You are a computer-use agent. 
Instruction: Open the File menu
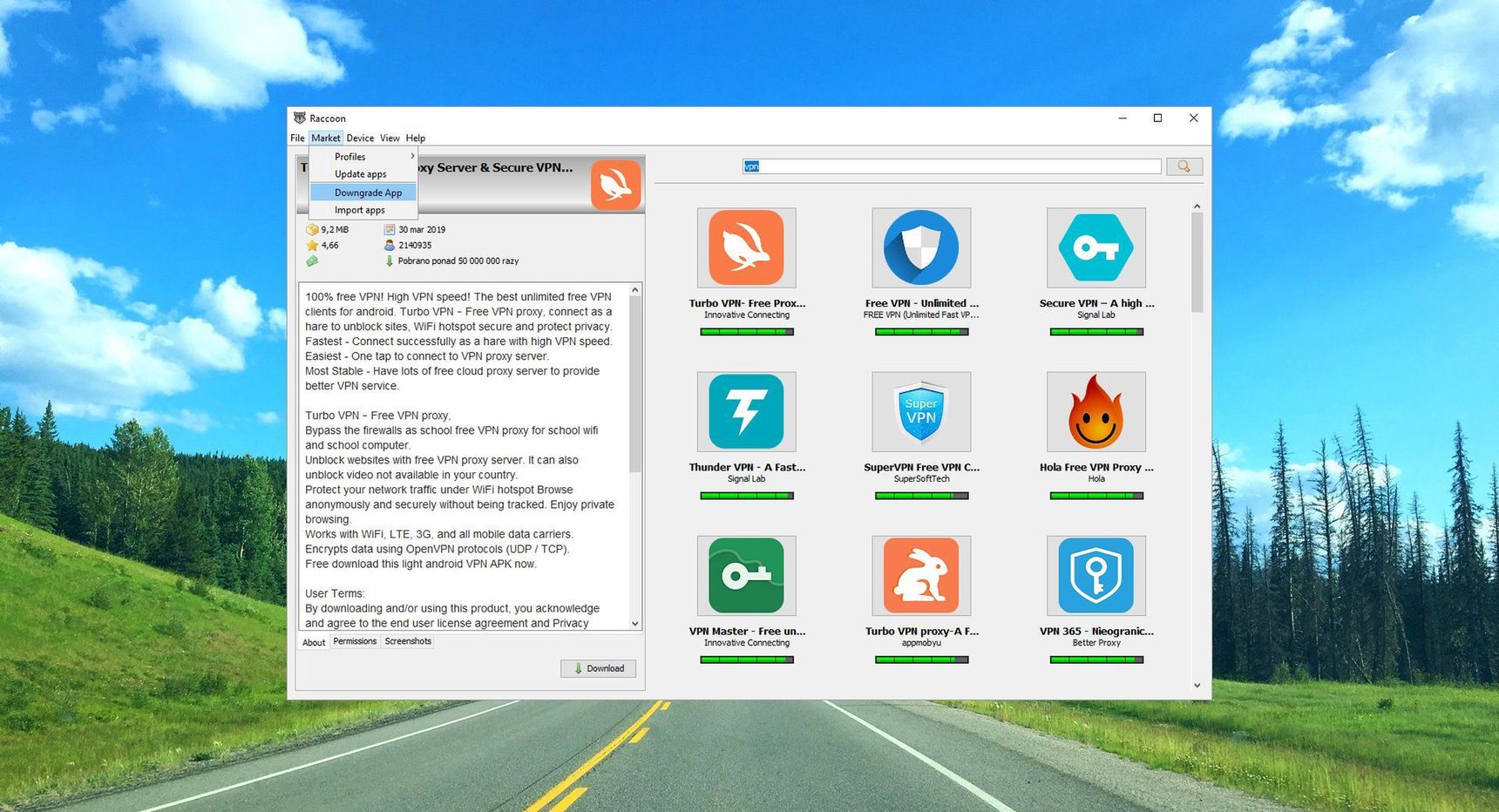297,138
